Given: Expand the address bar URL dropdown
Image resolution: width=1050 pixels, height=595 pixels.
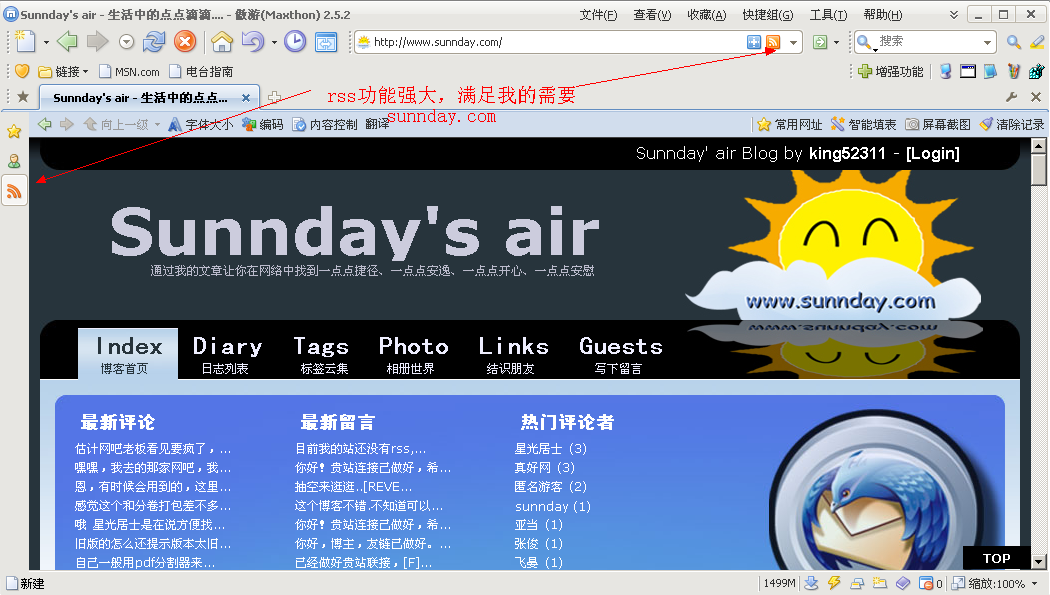Looking at the screenshot, I should point(793,42).
